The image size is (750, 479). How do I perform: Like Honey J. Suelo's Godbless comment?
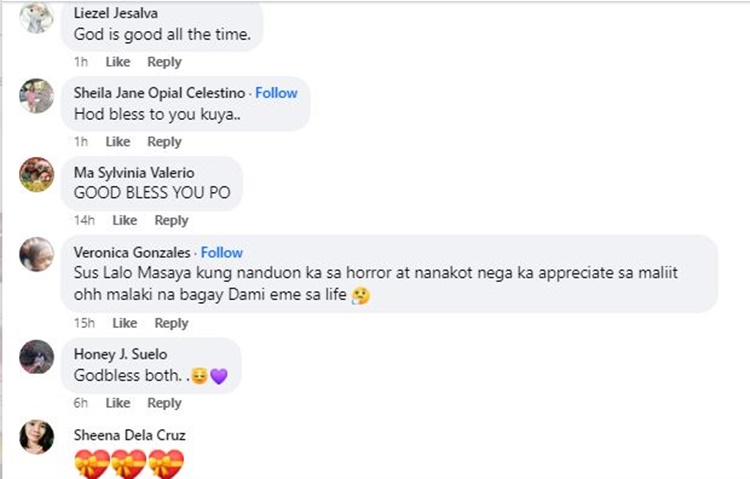pos(118,403)
